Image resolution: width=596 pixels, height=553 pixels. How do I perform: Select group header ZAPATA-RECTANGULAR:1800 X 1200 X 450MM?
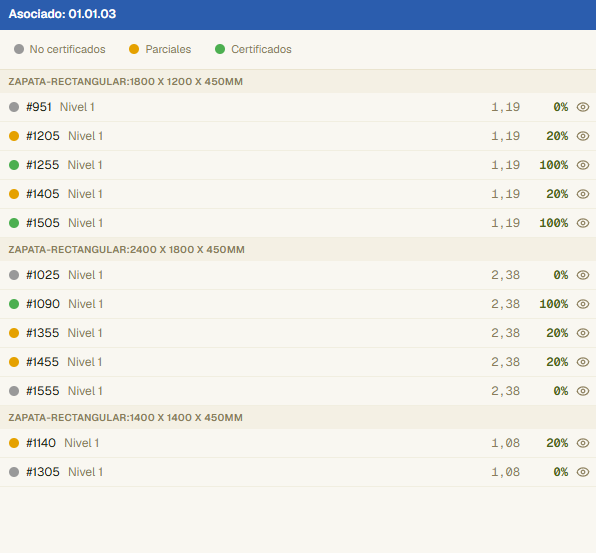click(x=298, y=82)
